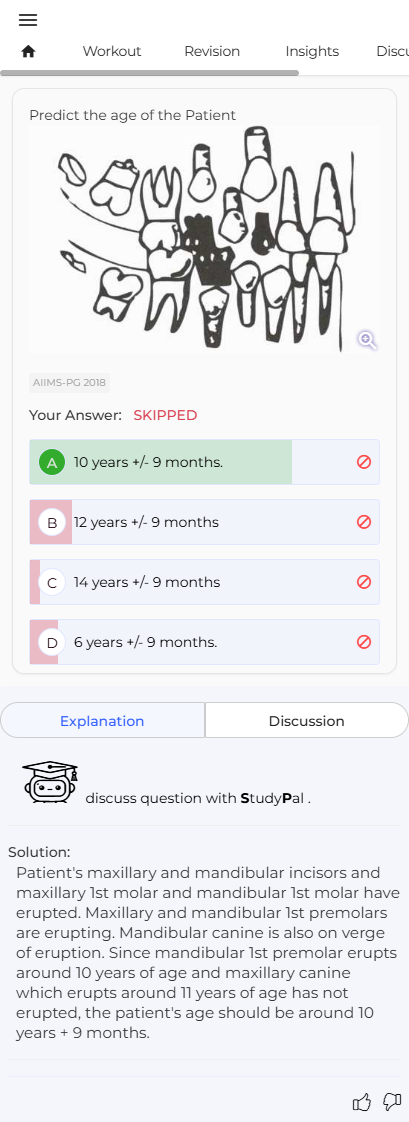The image size is (409, 1122).
Task: Go to home via house icon
Action: point(29,52)
